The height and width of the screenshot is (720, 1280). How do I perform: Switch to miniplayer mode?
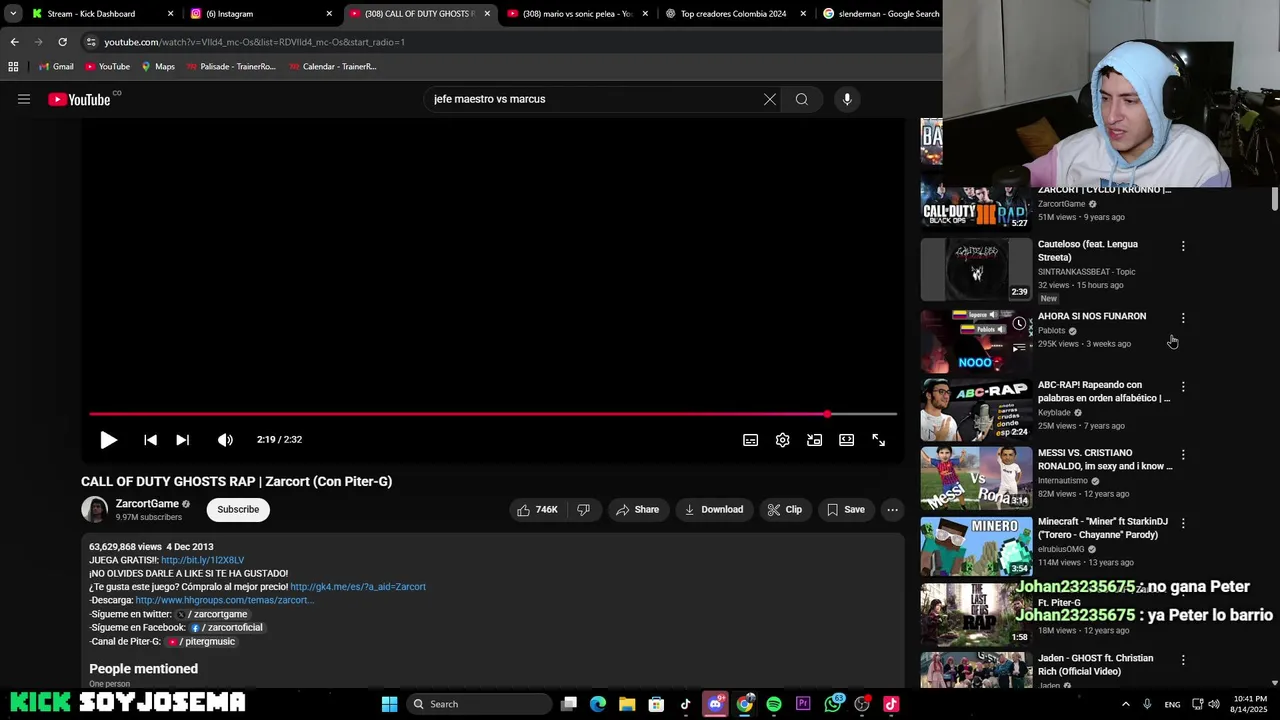click(x=814, y=440)
